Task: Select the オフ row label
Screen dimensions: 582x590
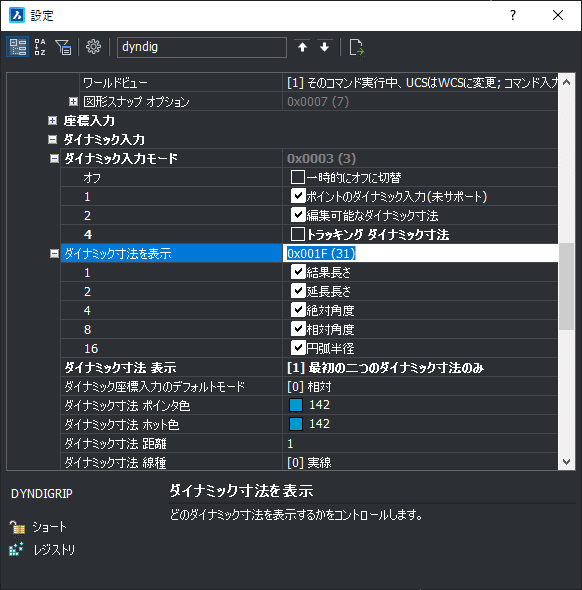Action: click(92, 178)
